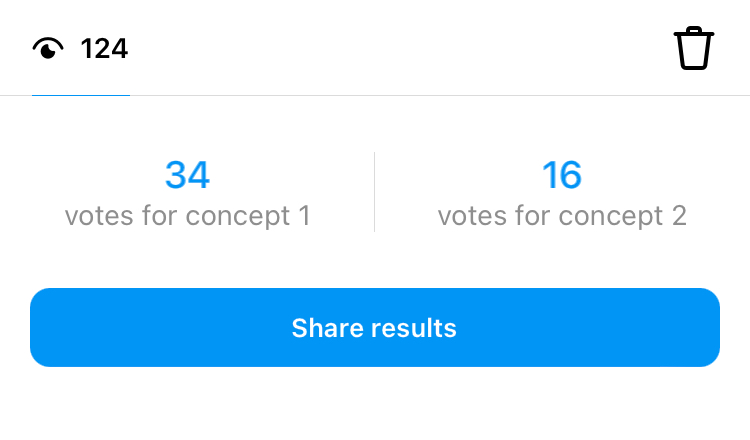Tap the 'Share results' text
The height and width of the screenshot is (440, 750).
pyautogui.click(x=374, y=328)
